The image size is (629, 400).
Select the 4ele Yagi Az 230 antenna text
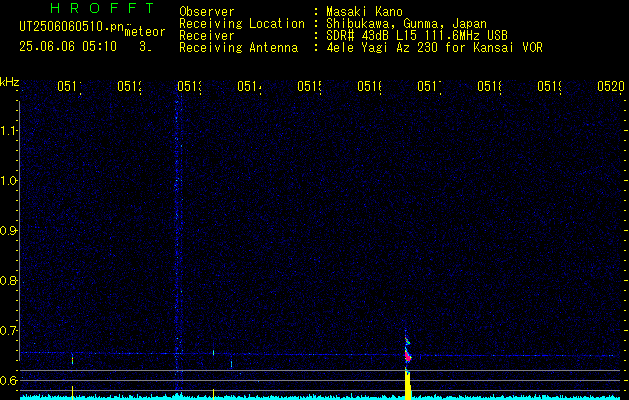coord(434,48)
